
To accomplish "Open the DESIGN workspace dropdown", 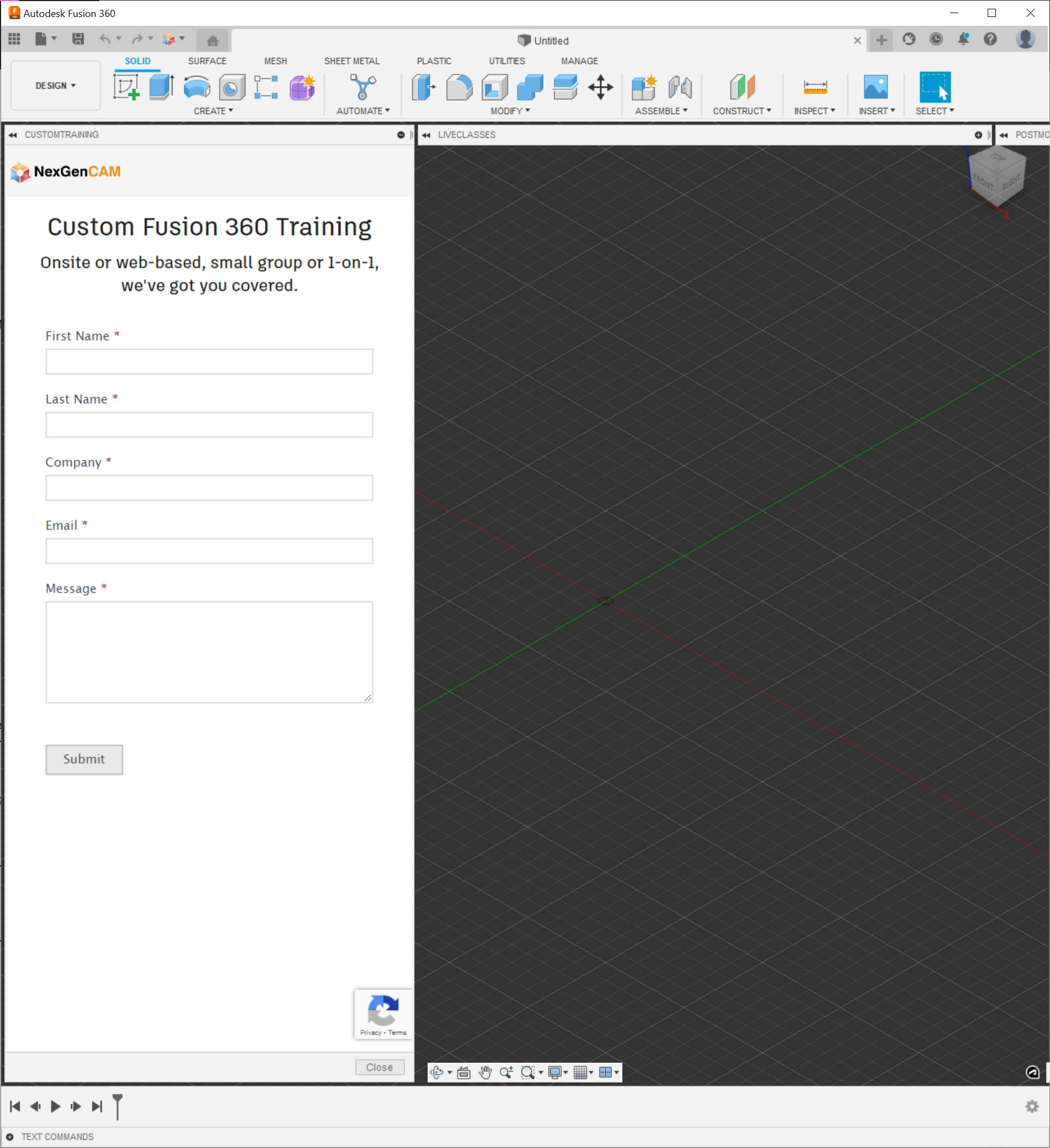I will tap(55, 85).
